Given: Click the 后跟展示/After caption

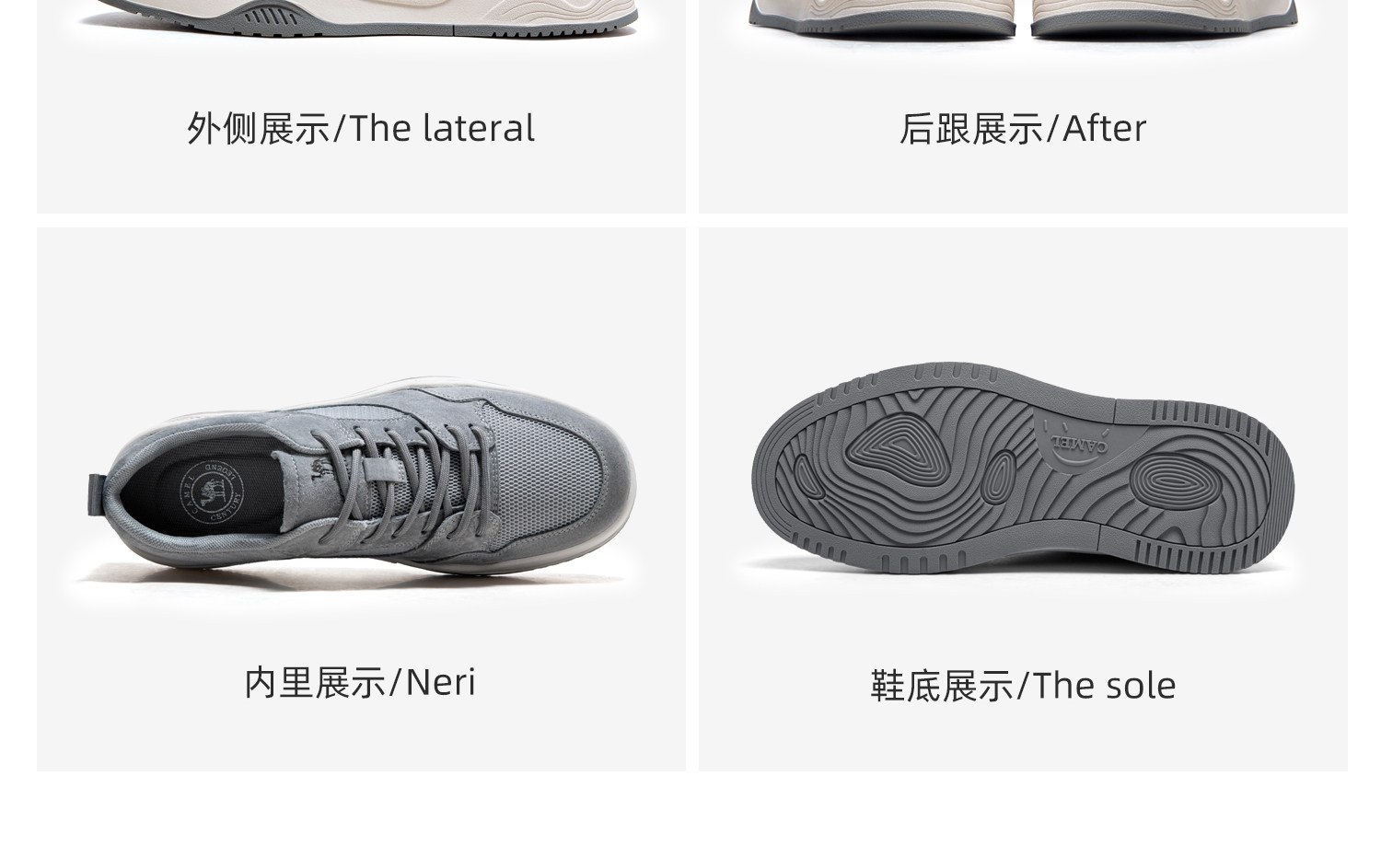Looking at the screenshot, I should (1022, 128).
